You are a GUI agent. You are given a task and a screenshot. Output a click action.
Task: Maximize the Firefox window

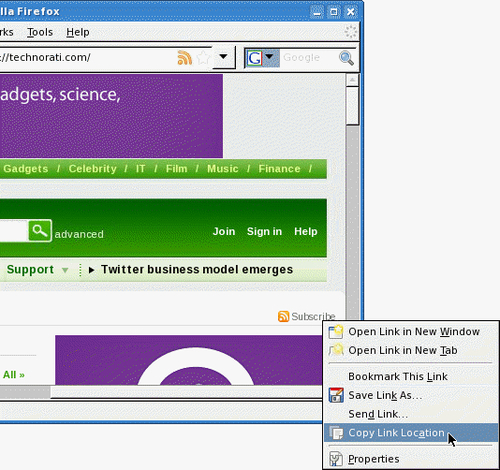tap(334, 12)
